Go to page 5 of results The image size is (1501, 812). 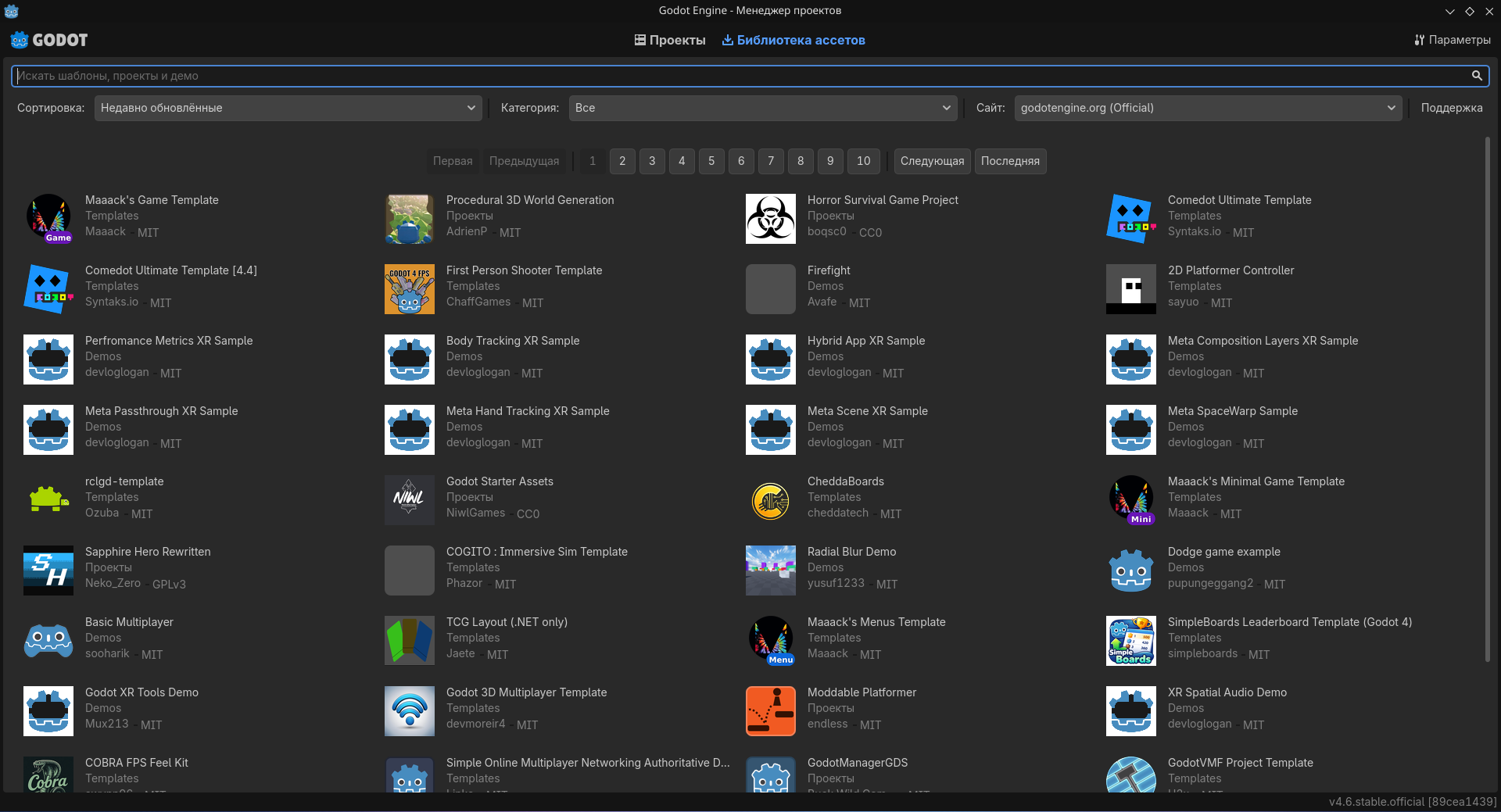pos(711,161)
